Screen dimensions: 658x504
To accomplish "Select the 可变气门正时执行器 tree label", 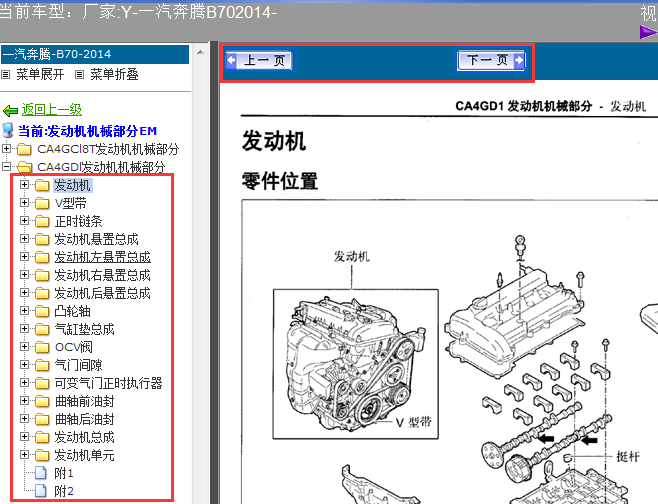I will point(108,384).
